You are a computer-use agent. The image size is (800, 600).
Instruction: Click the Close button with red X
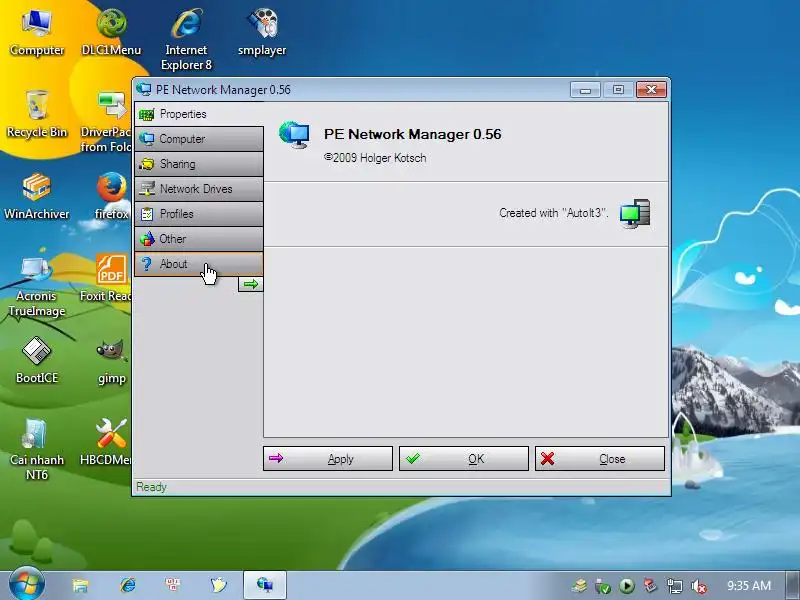pyautogui.click(x=600, y=459)
